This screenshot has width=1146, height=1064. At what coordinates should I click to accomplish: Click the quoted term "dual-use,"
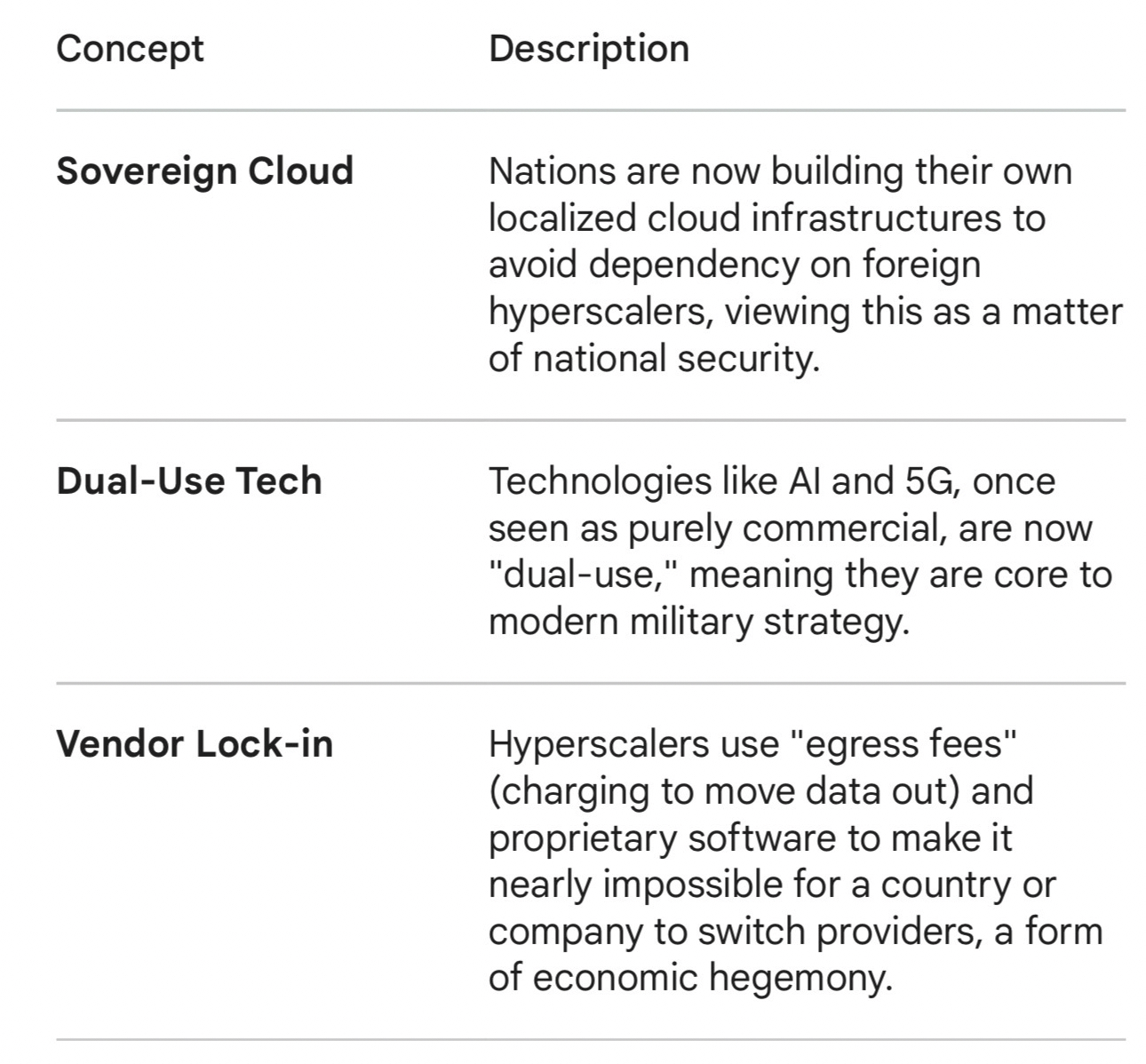click(584, 576)
